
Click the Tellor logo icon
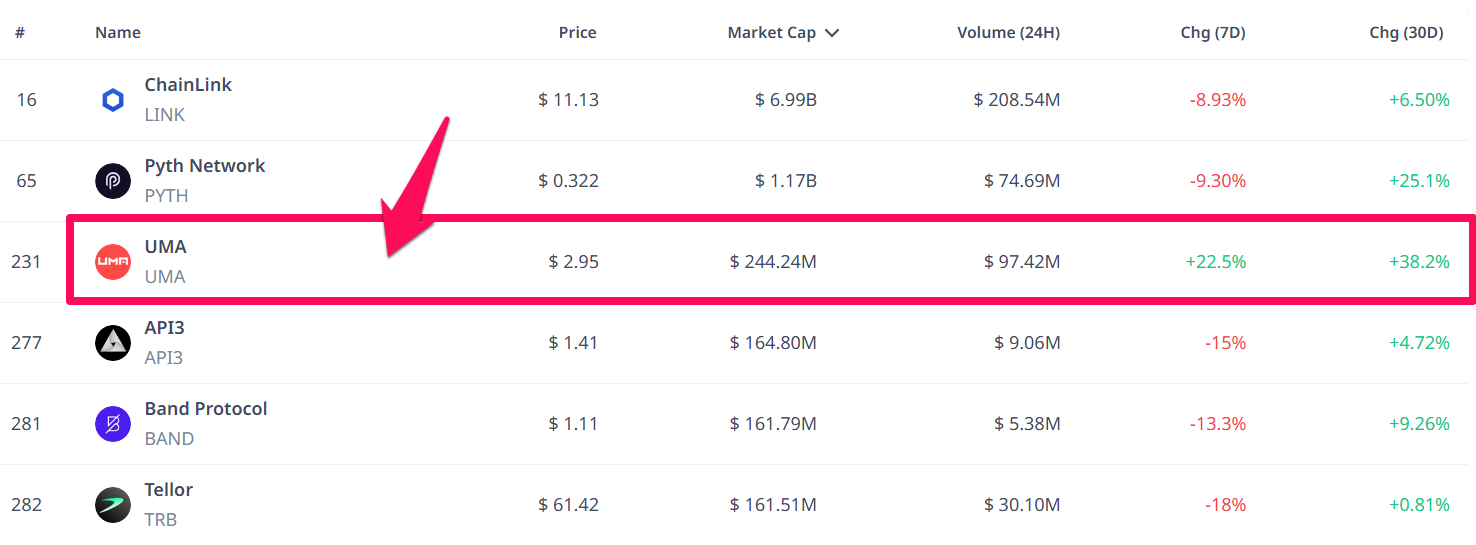pyautogui.click(x=113, y=505)
